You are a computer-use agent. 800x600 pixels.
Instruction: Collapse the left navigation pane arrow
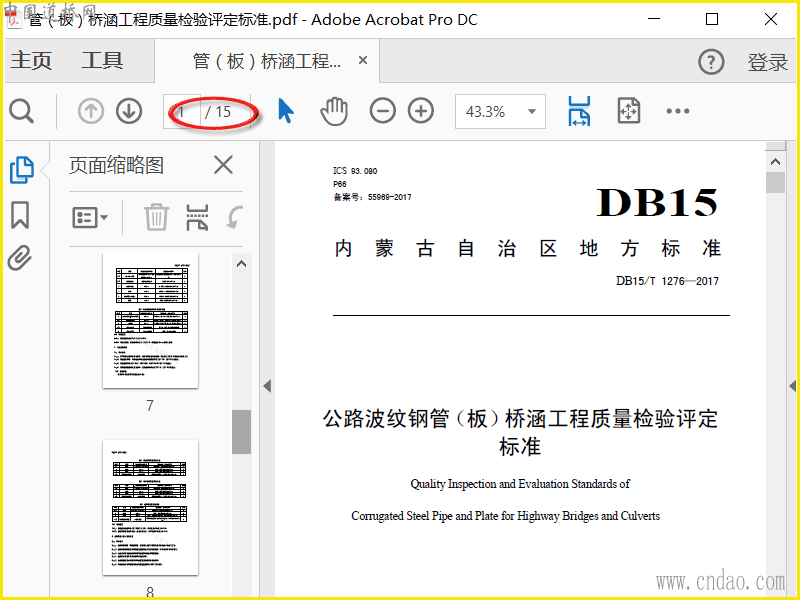pyautogui.click(x=267, y=386)
